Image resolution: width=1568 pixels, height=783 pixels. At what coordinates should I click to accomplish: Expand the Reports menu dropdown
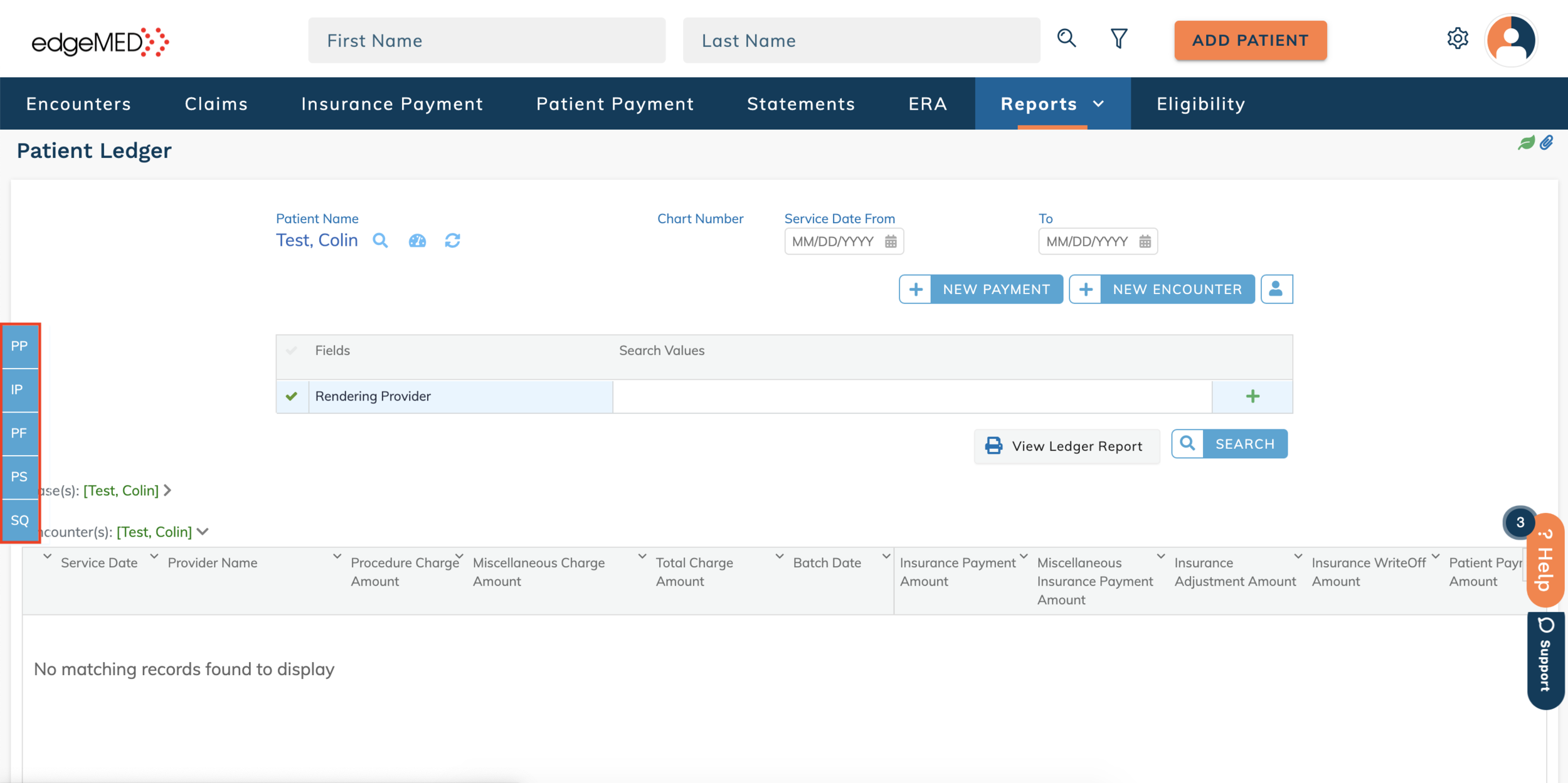click(1098, 104)
